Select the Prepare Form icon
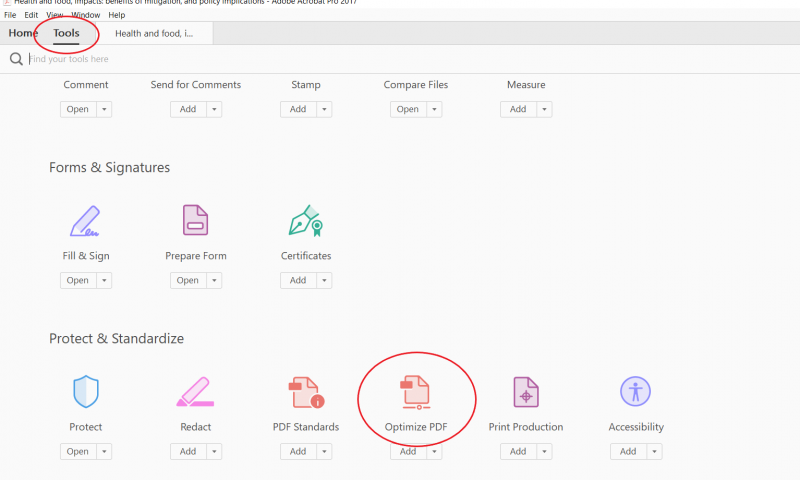Viewport: 800px width, 480px height. [x=195, y=220]
